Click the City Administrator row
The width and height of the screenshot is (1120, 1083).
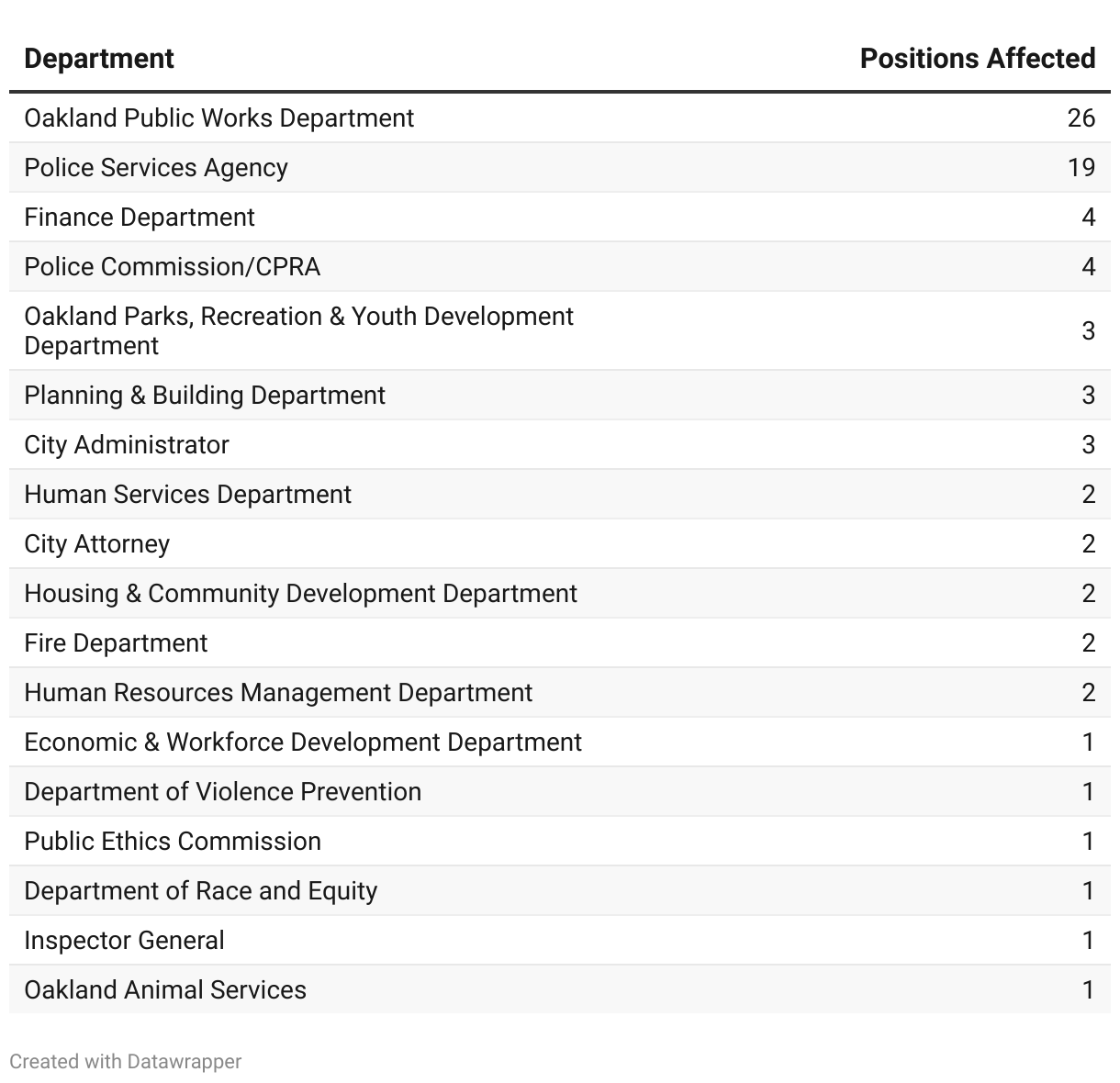560,444
